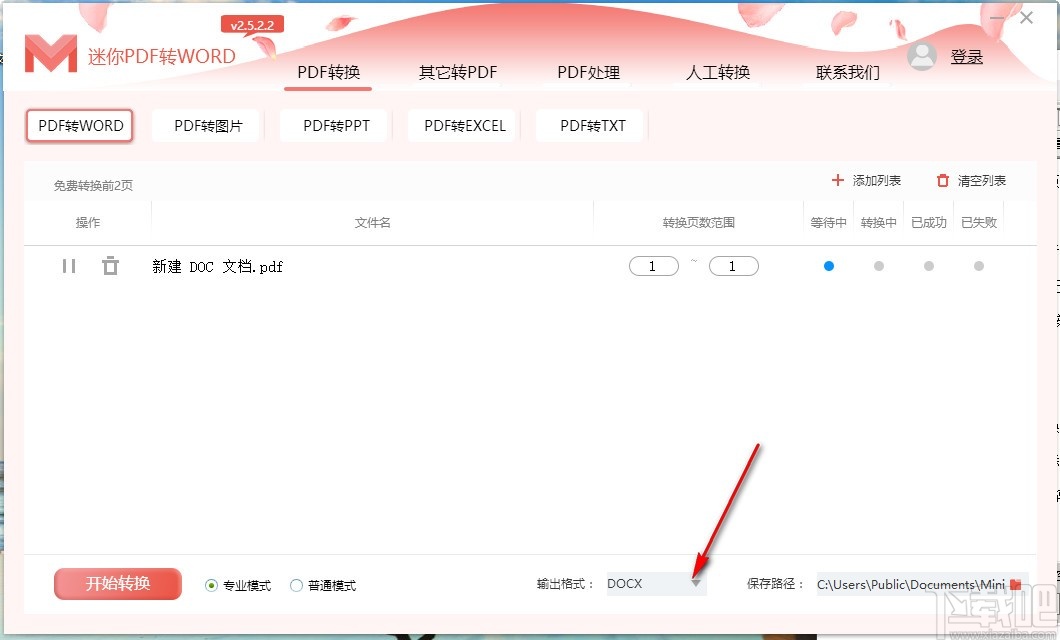Click the 转换中 column header
Screen dimensions: 1060x640
click(x=879, y=222)
